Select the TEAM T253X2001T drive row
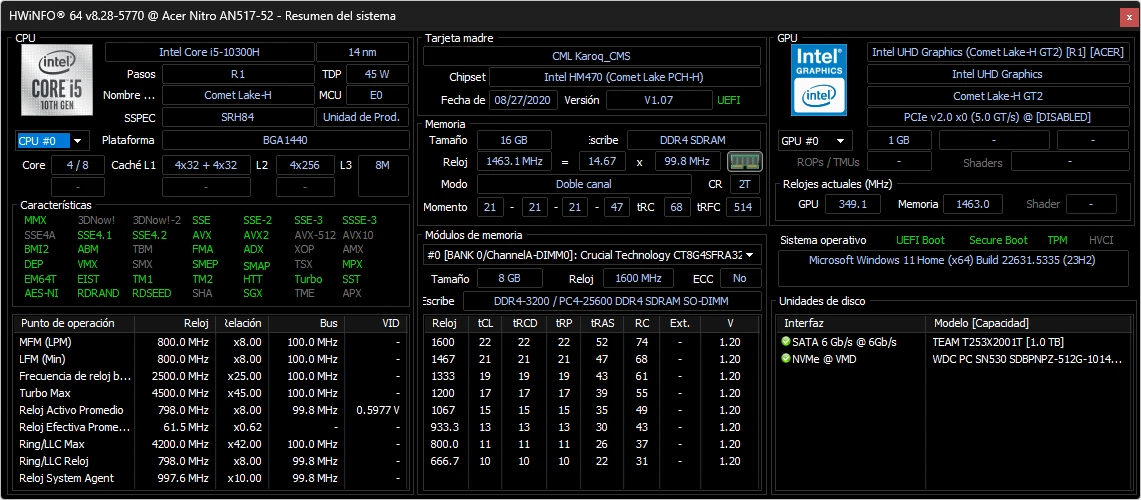 click(953, 341)
